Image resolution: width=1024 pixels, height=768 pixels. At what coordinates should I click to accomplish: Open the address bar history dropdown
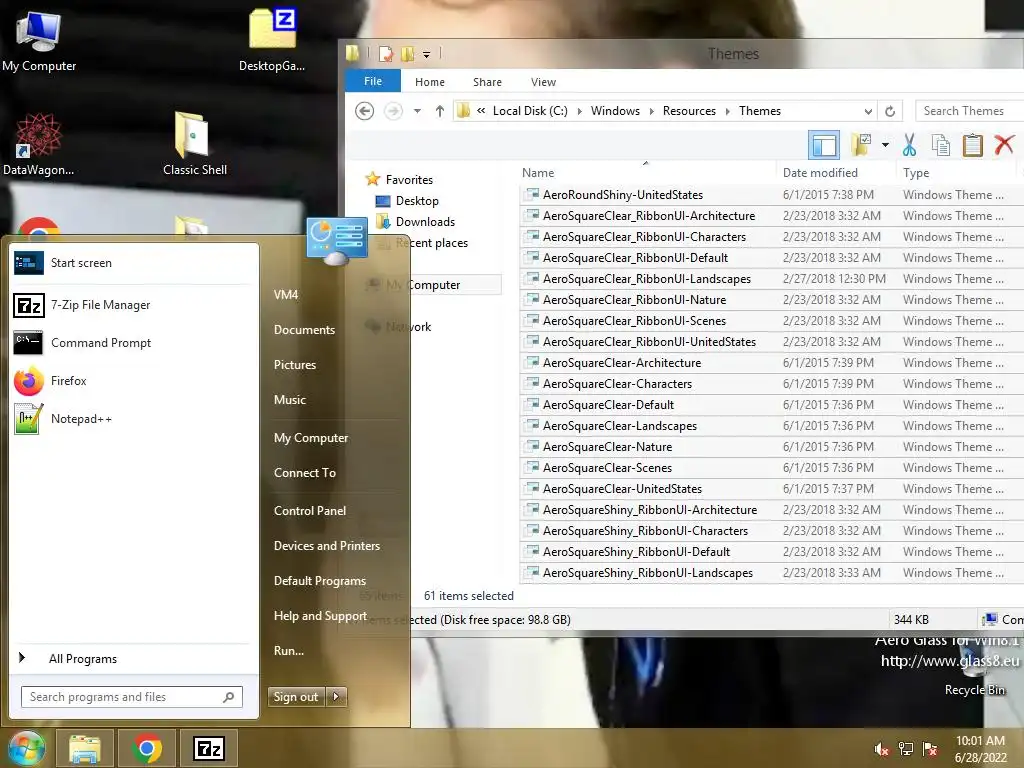(868, 111)
